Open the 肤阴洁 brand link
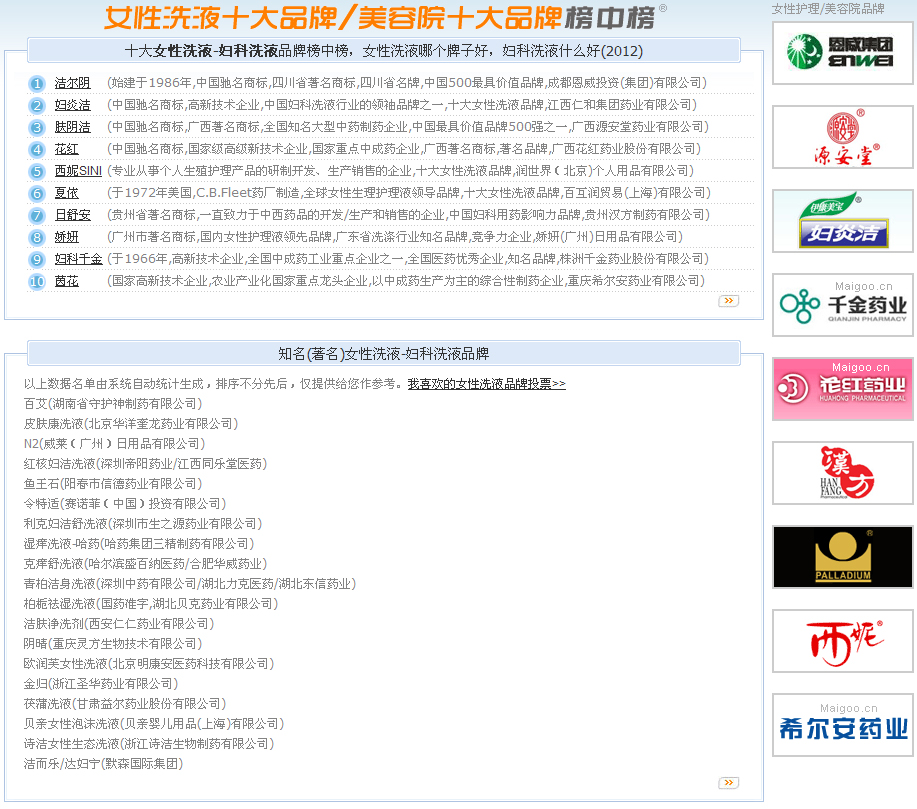Viewport: 917px width, 809px height. coord(73,127)
